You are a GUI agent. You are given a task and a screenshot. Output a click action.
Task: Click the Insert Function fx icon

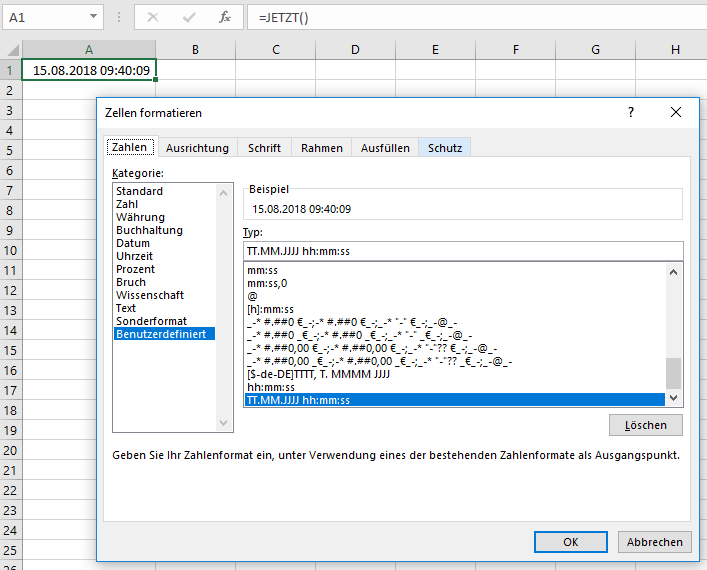tap(225, 17)
